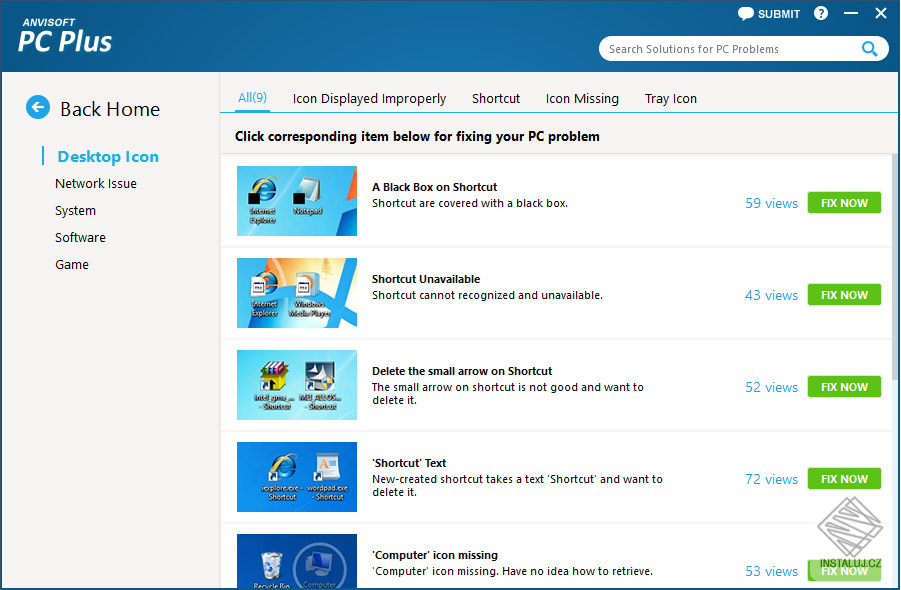Open thumbnail for Delete the small arrow
The width and height of the screenshot is (901, 590).
click(297, 385)
